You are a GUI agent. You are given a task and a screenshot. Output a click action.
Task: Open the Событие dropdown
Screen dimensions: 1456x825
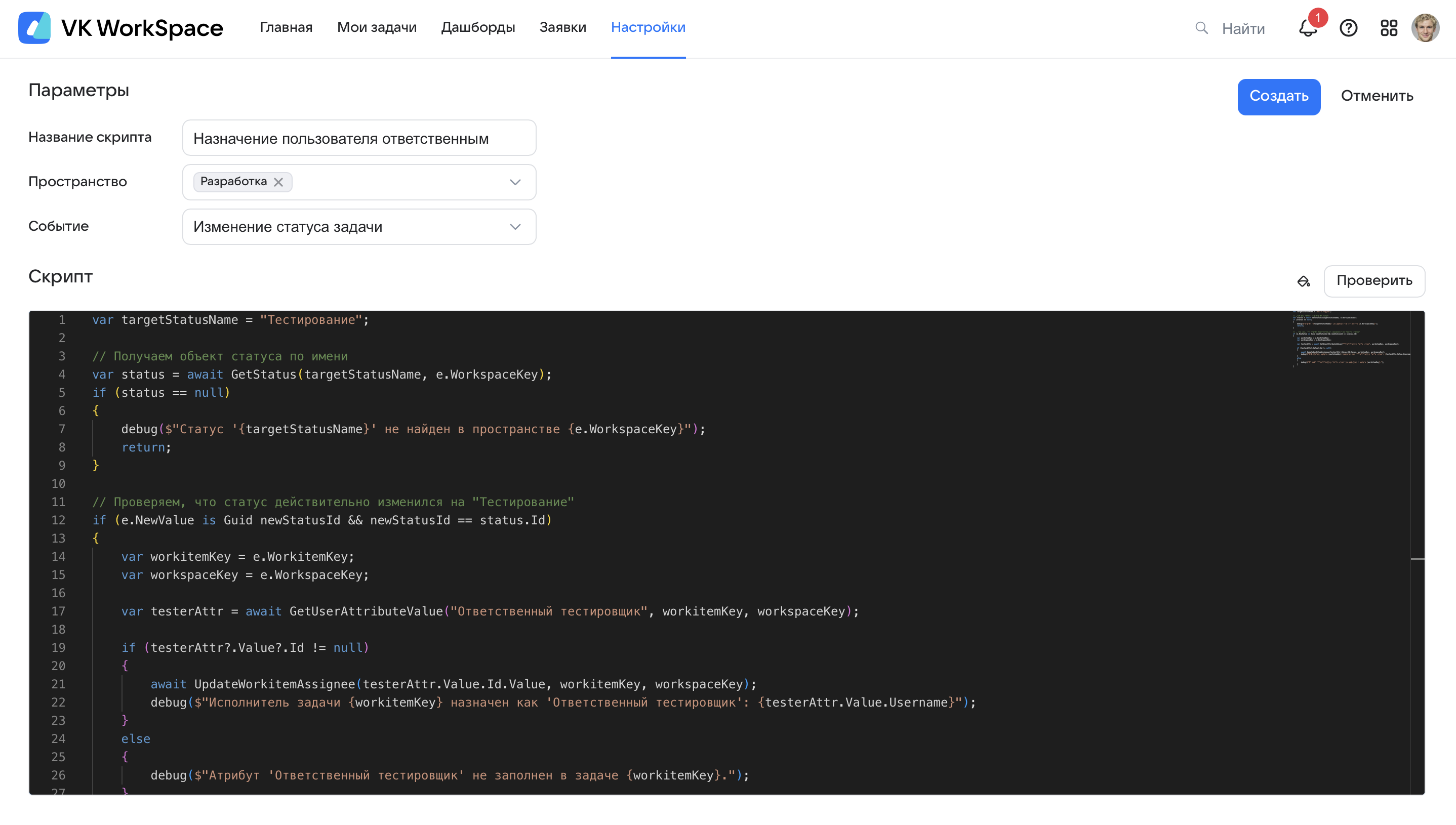coord(359,227)
